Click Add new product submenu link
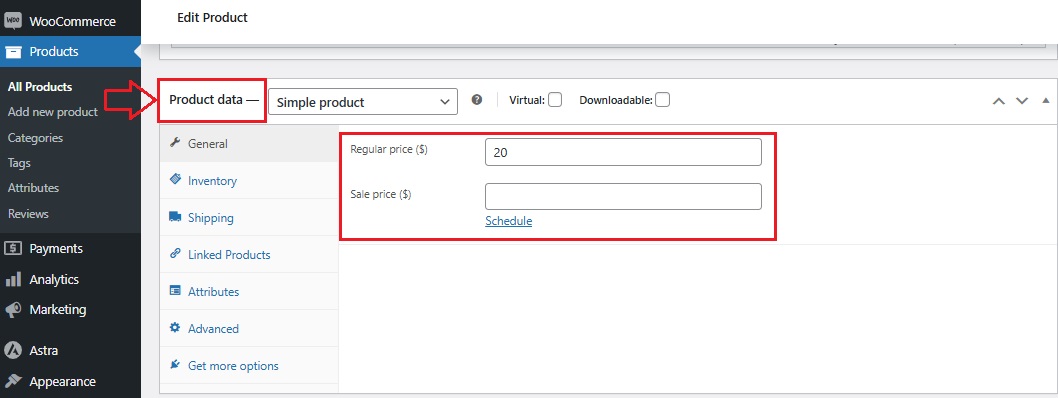The height and width of the screenshot is (398, 1058). click(x=53, y=112)
